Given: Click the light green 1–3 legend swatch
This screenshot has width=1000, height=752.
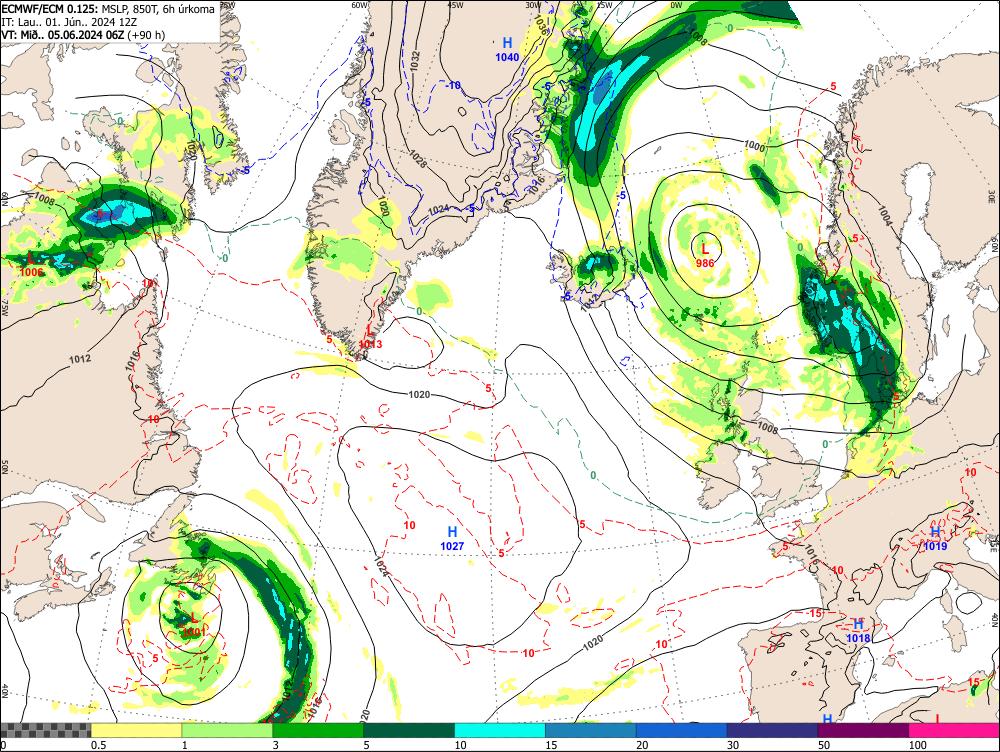Looking at the screenshot, I should (228, 730).
